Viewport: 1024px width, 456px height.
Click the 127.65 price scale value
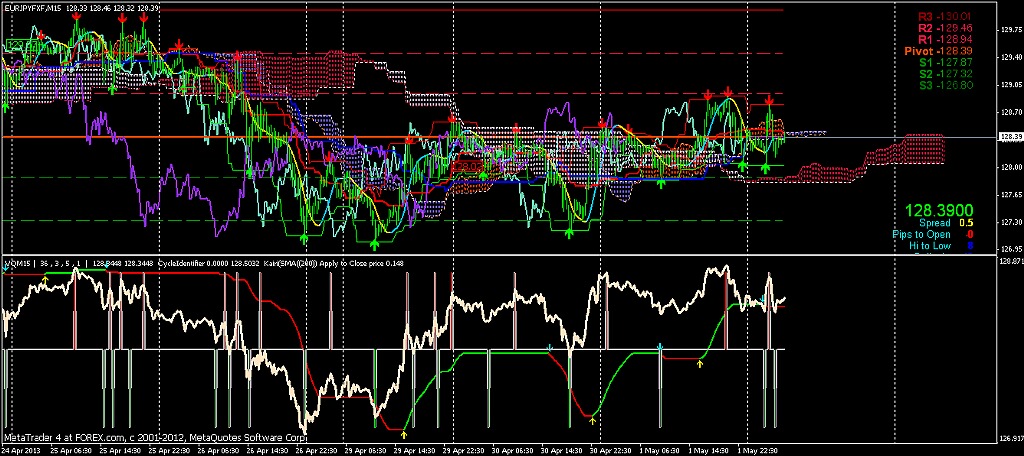(1010, 194)
